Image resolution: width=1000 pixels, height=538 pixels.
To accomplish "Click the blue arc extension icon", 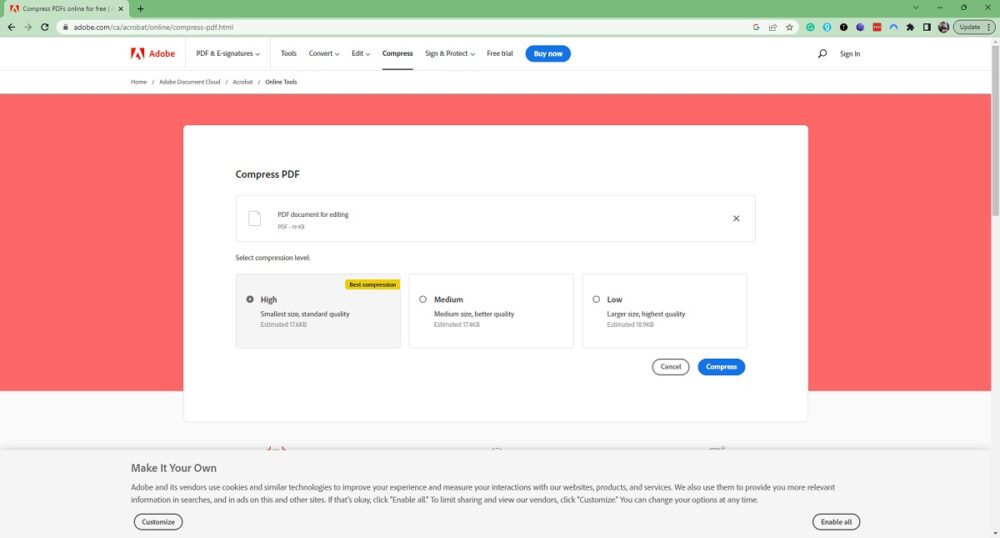I will tap(893, 27).
